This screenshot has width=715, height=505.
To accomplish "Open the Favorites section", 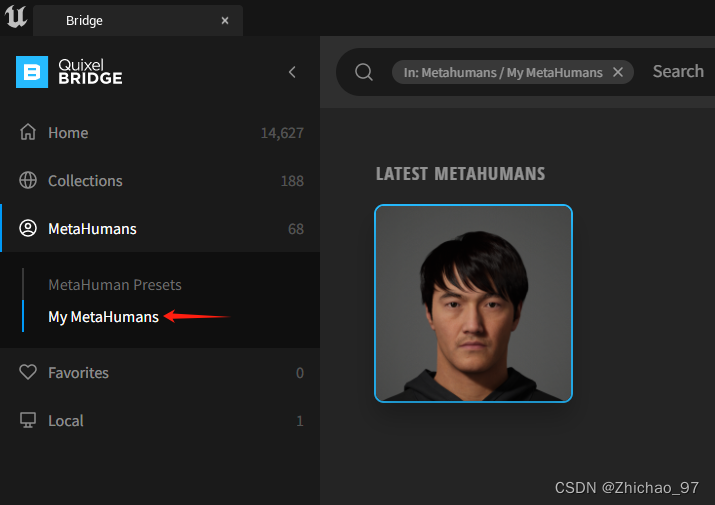I will pyautogui.click(x=160, y=373).
